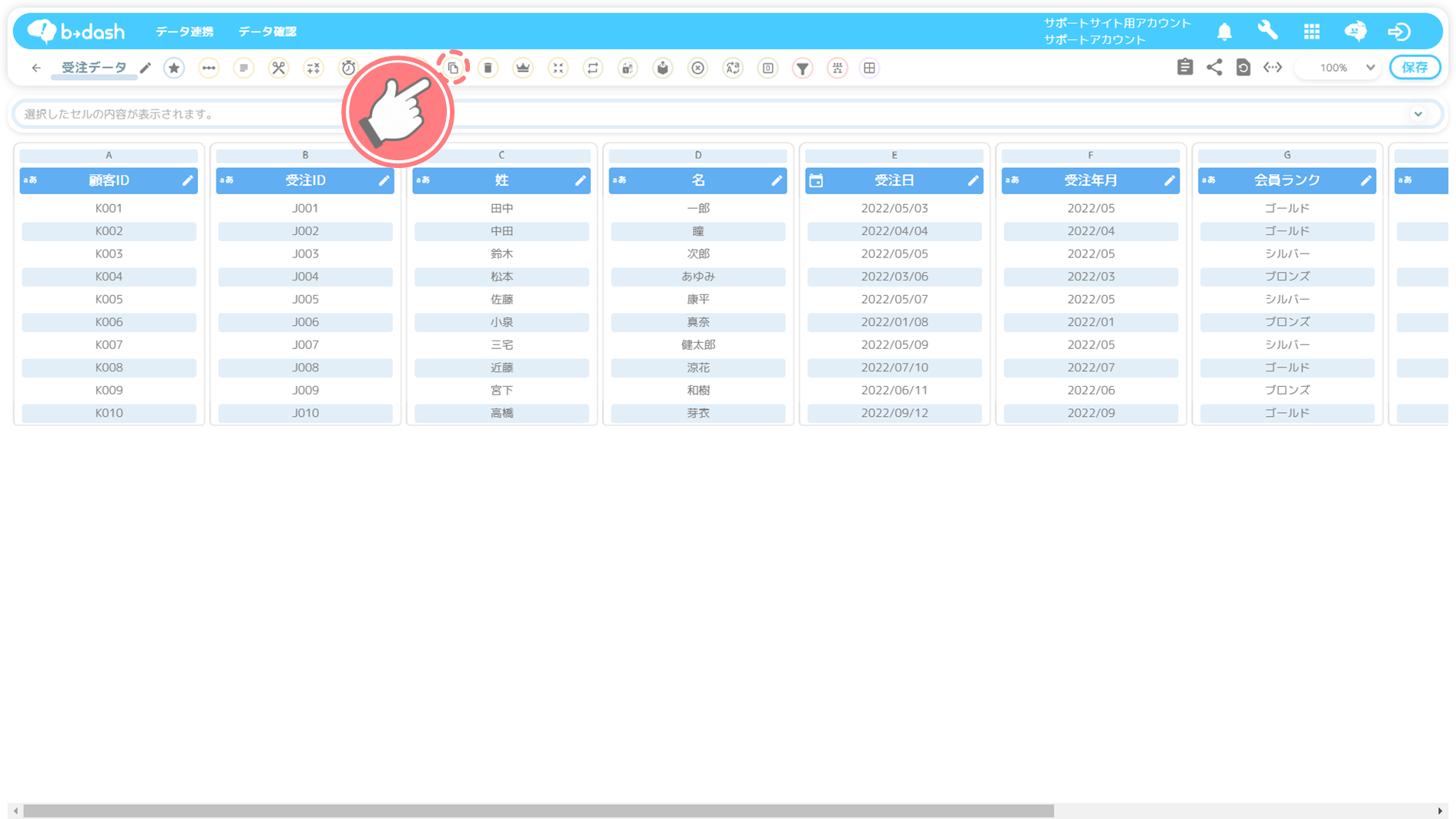Click the arithmetic operators toolbar icon

[314, 68]
